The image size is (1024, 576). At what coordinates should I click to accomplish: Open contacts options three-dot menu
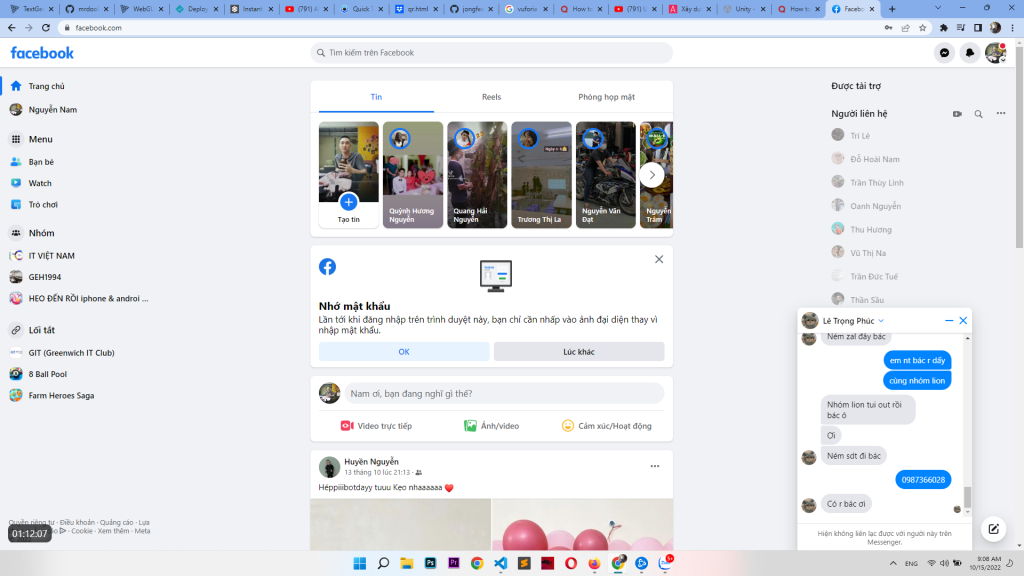coord(1002,114)
